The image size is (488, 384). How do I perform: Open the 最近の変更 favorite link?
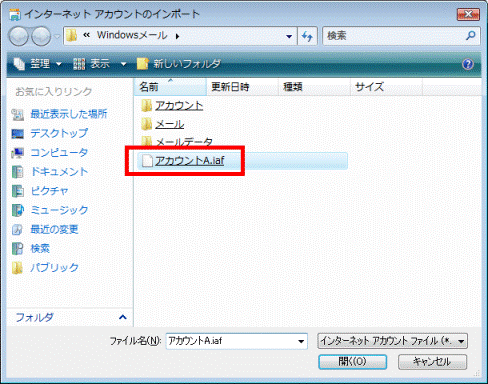[x=54, y=229]
